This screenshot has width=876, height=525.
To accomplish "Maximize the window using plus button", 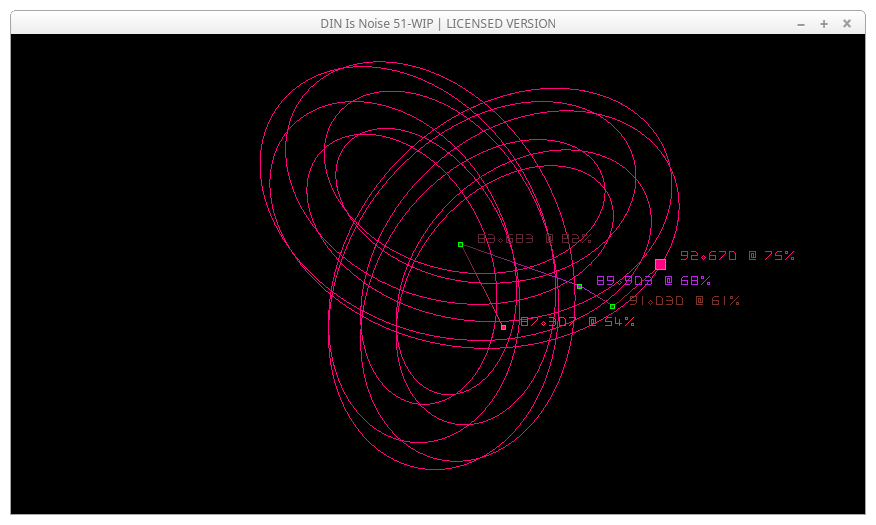I will point(824,23).
